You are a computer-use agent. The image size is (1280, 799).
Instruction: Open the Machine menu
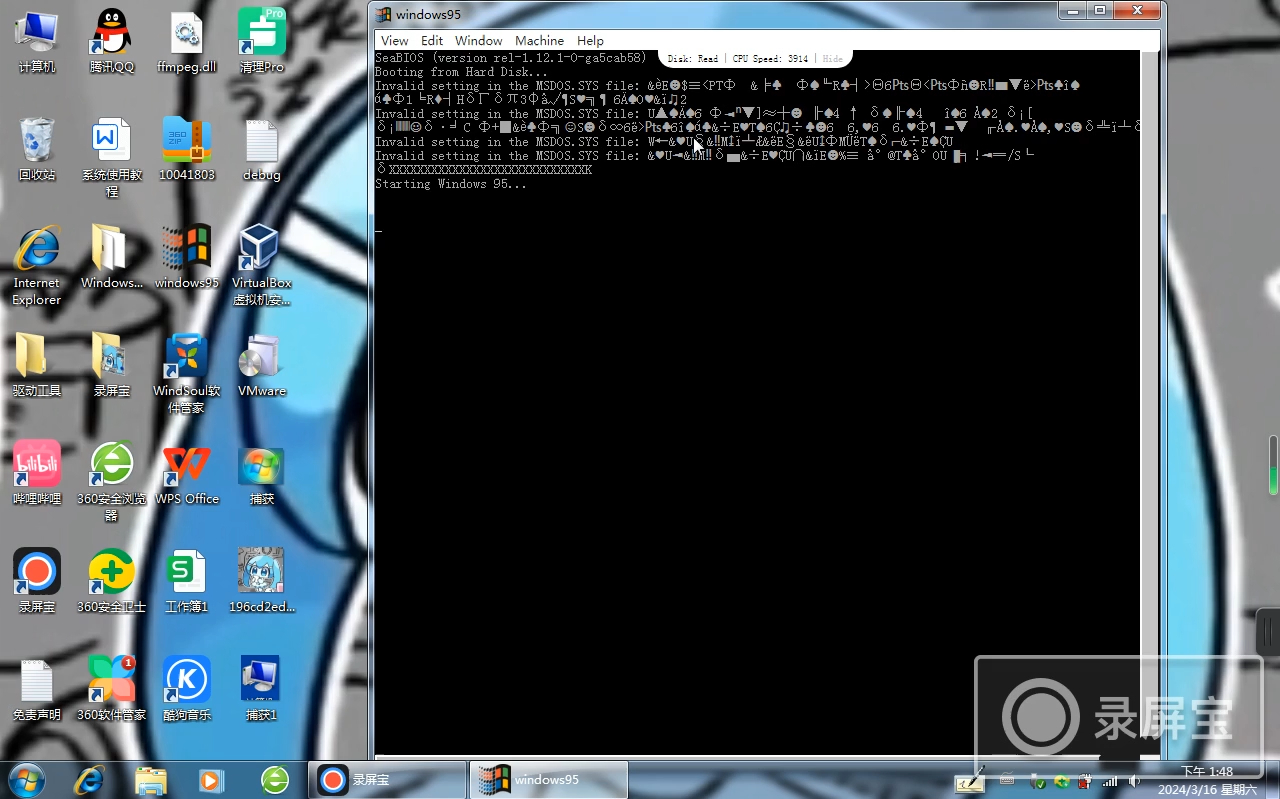pyautogui.click(x=539, y=41)
